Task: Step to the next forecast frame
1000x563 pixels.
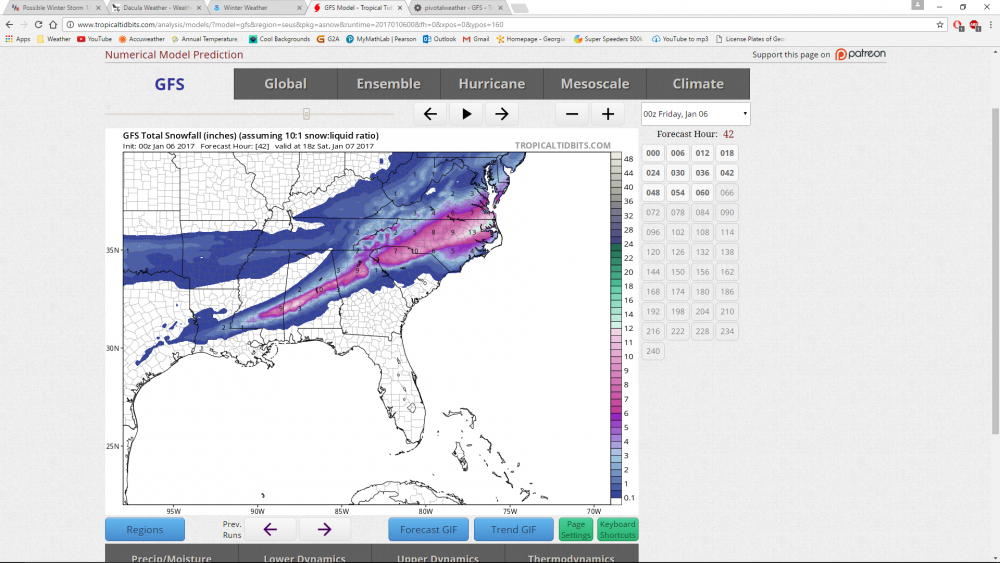Action: pyautogui.click(x=502, y=114)
